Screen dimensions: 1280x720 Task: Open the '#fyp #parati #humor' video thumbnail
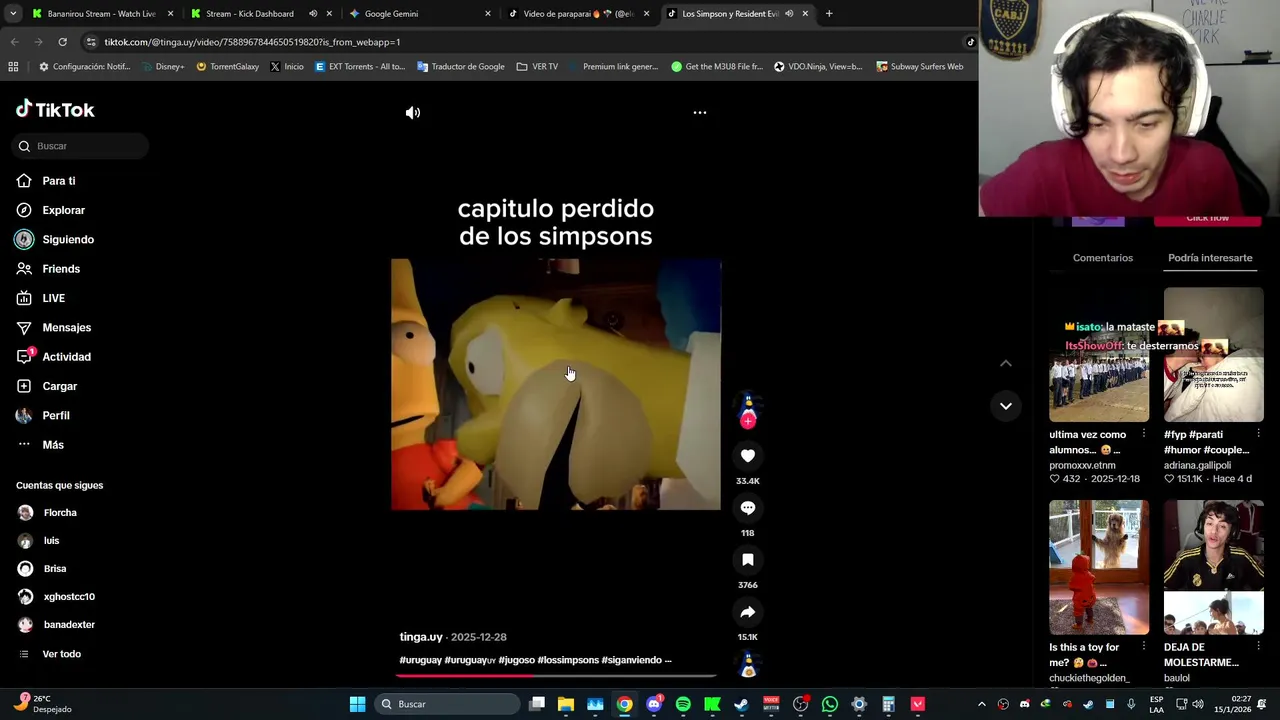point(1213,355)
